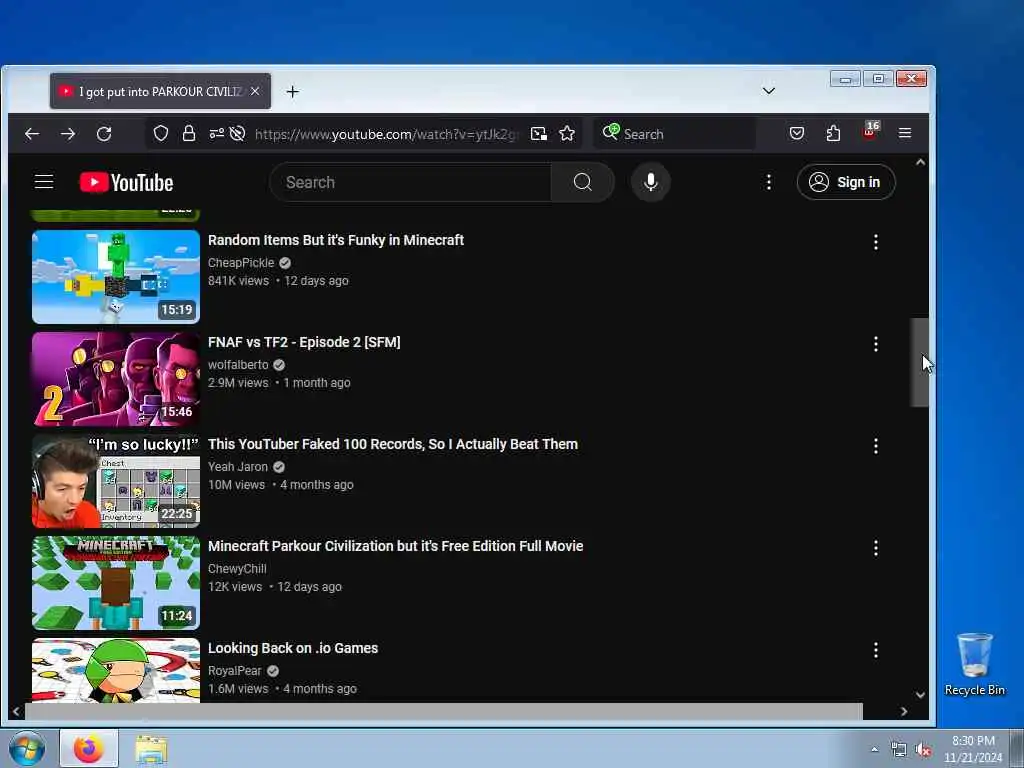Screen dimensions: 1024x768
Task: Open the site permissions icon in address bar
Action: [x=217, y=134]
